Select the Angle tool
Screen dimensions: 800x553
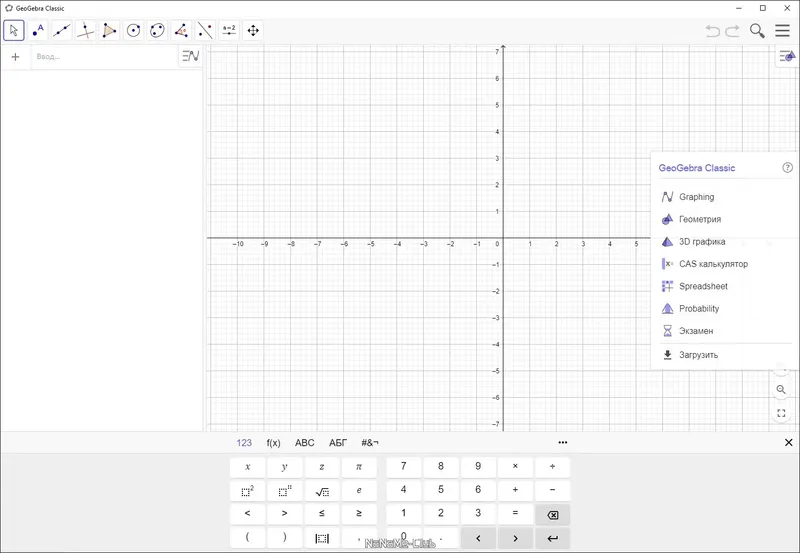(x=181, y=31)
